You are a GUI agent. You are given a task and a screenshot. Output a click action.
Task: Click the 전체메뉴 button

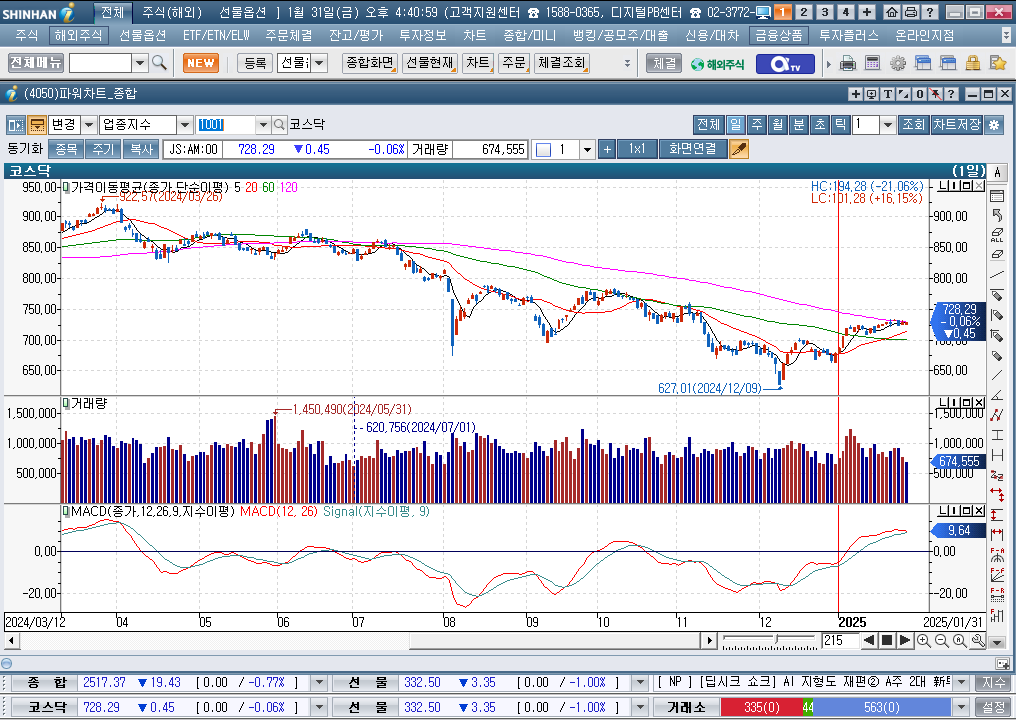coord(36,63)
